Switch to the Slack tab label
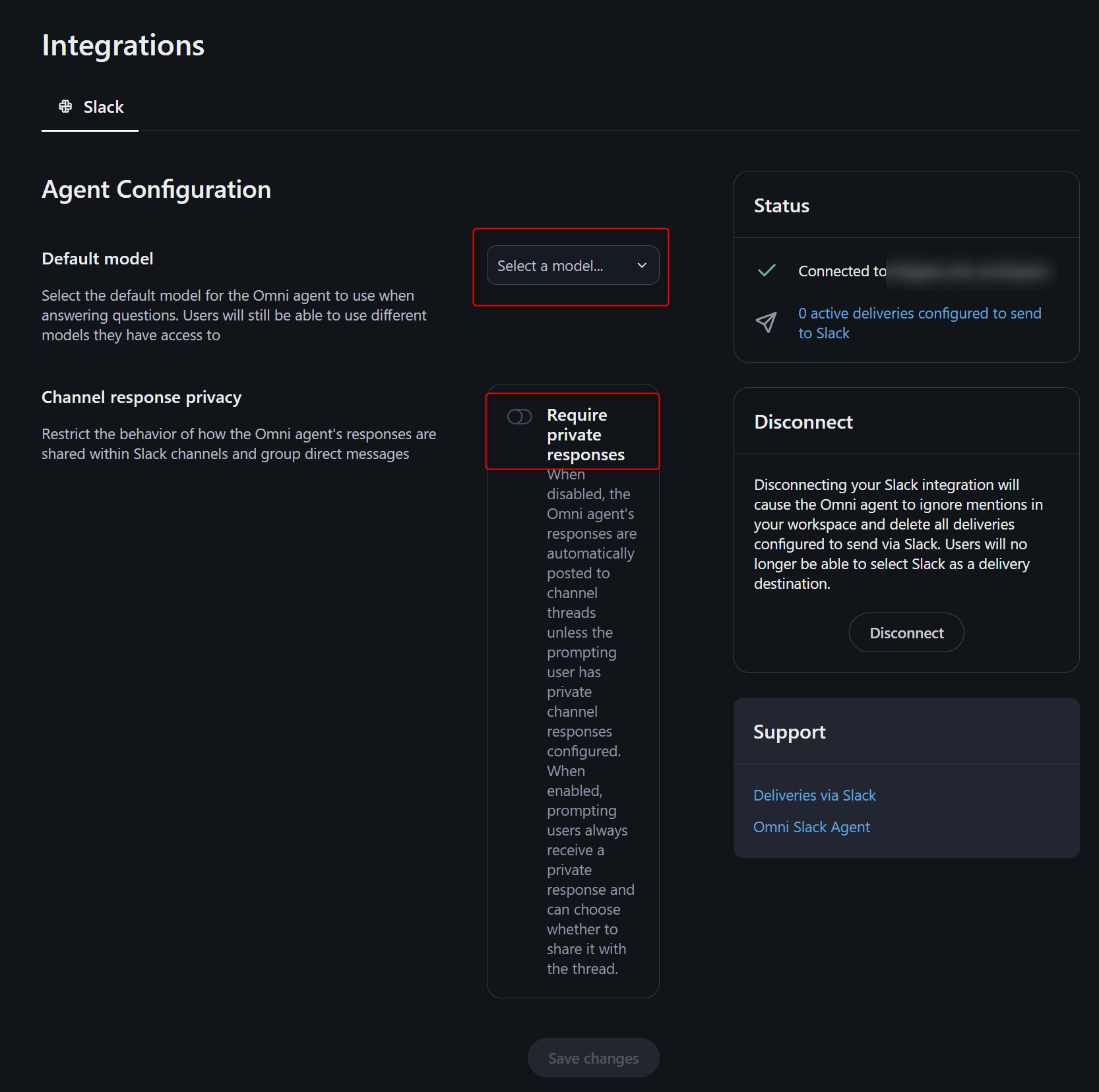 (104, 107)
